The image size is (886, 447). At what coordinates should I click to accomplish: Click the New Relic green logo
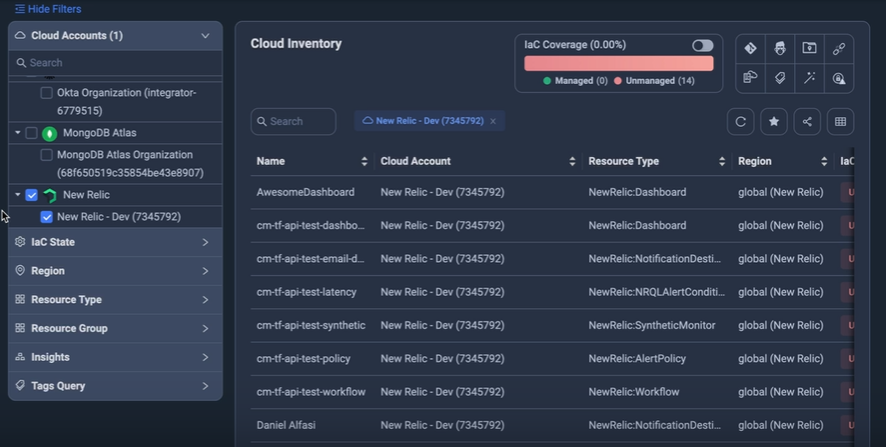50,196
